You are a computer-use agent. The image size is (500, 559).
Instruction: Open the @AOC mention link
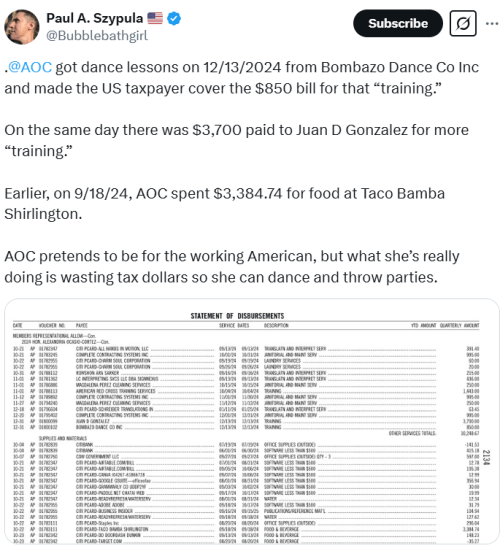coord(30,67)
